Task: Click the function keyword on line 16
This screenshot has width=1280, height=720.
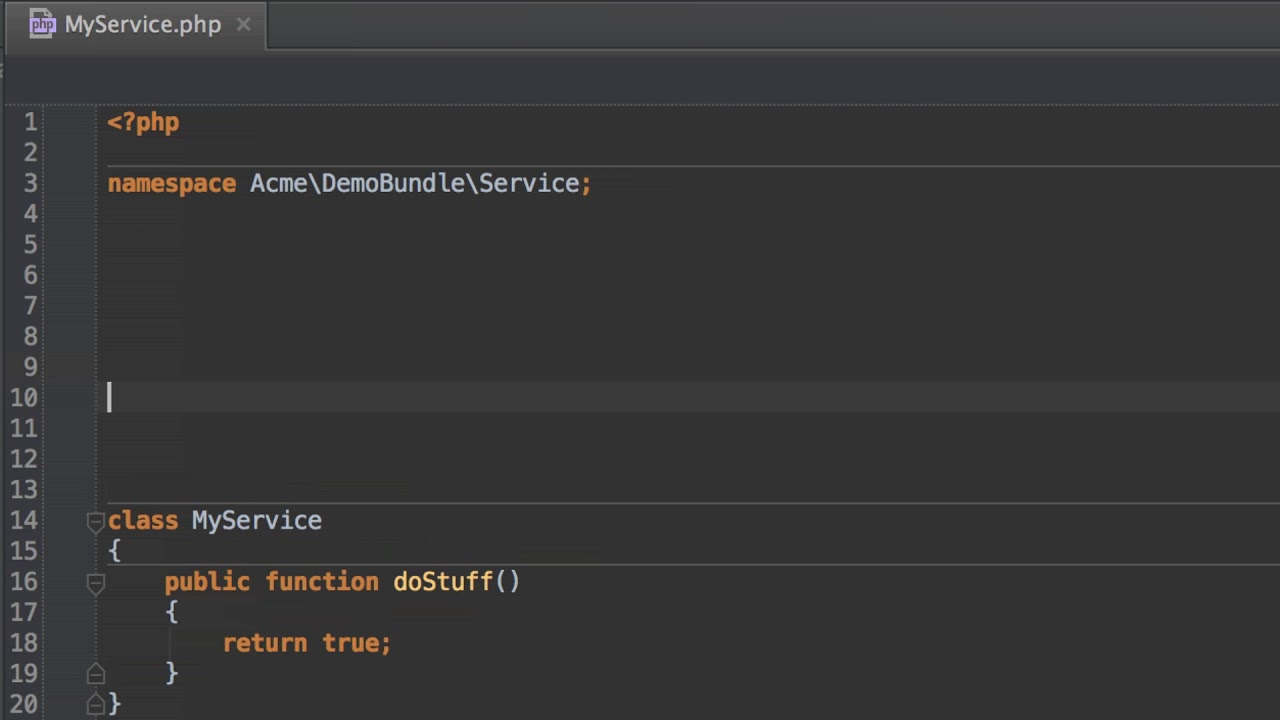Action: (x=322, y=581)
